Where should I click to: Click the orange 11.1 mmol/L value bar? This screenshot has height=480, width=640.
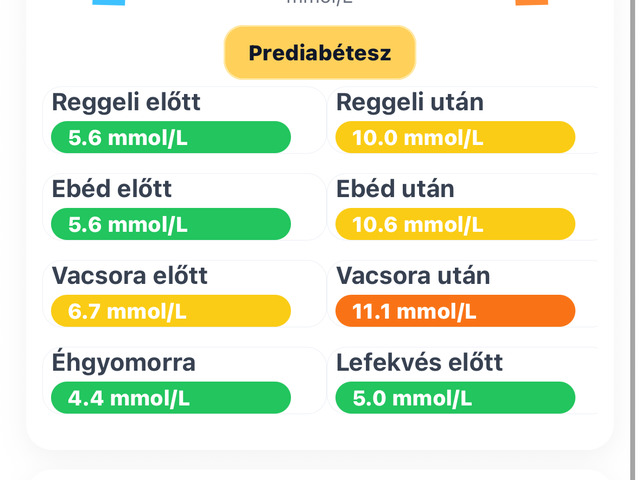pos(455,312)
